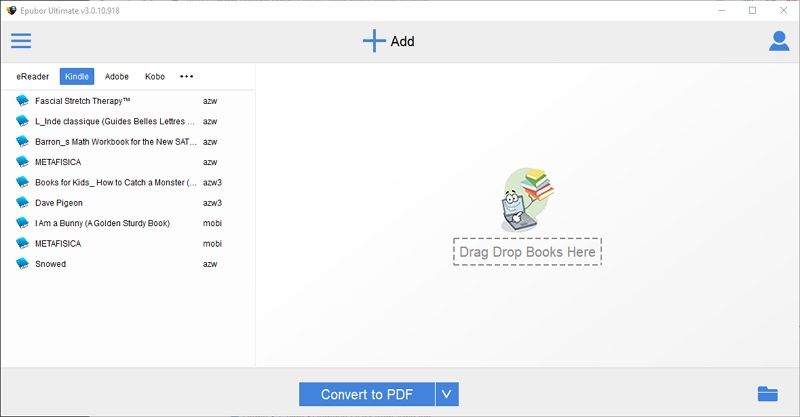Click book icon beside L_Inde classique
Image resolution: width=800 pixels, height=417 pixels.
click(x=22, y=121)
